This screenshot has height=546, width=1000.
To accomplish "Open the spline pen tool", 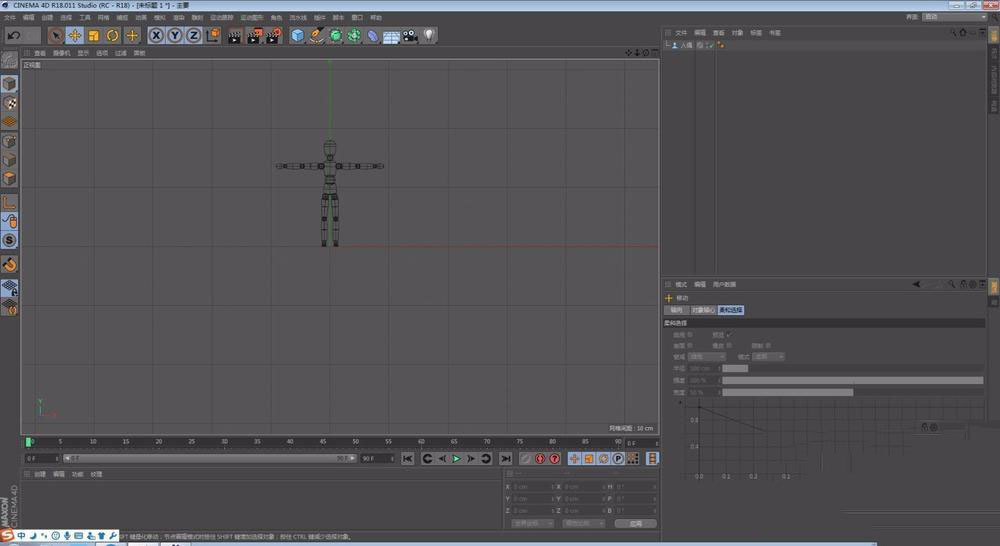I will coord(316,36).
